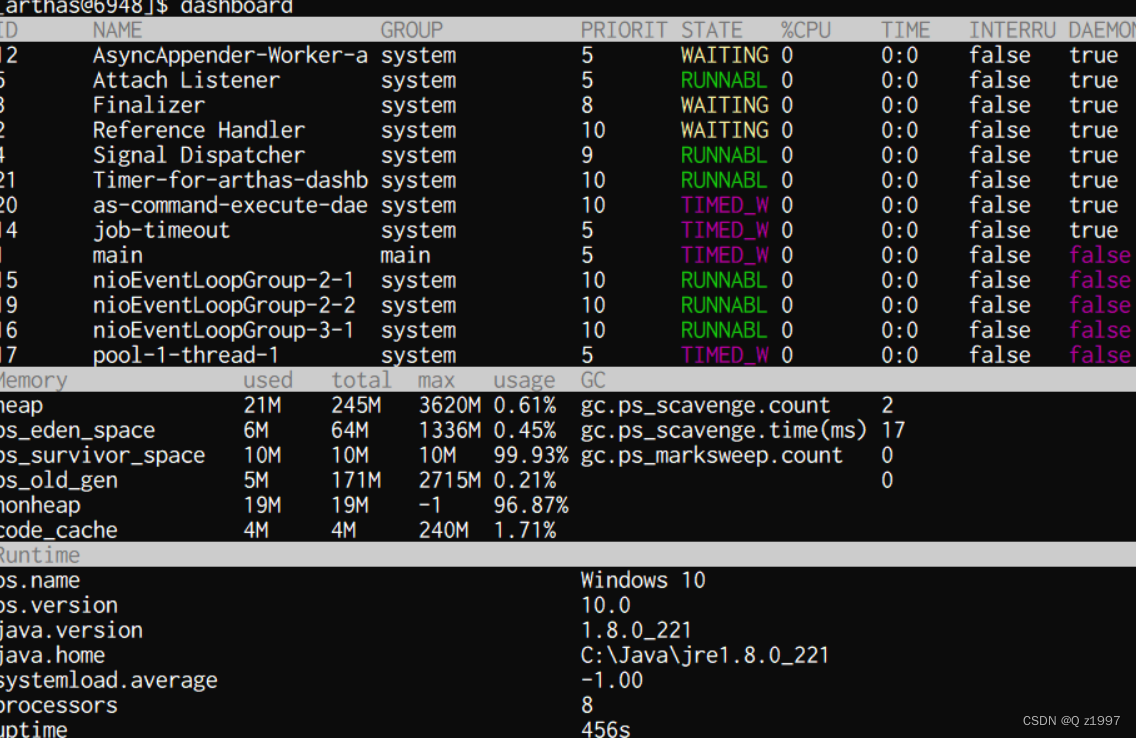Image resolution: width=1136 pixels, height=738 pixels.
Task: Click the systemload value -1.00
Action: 611,680
